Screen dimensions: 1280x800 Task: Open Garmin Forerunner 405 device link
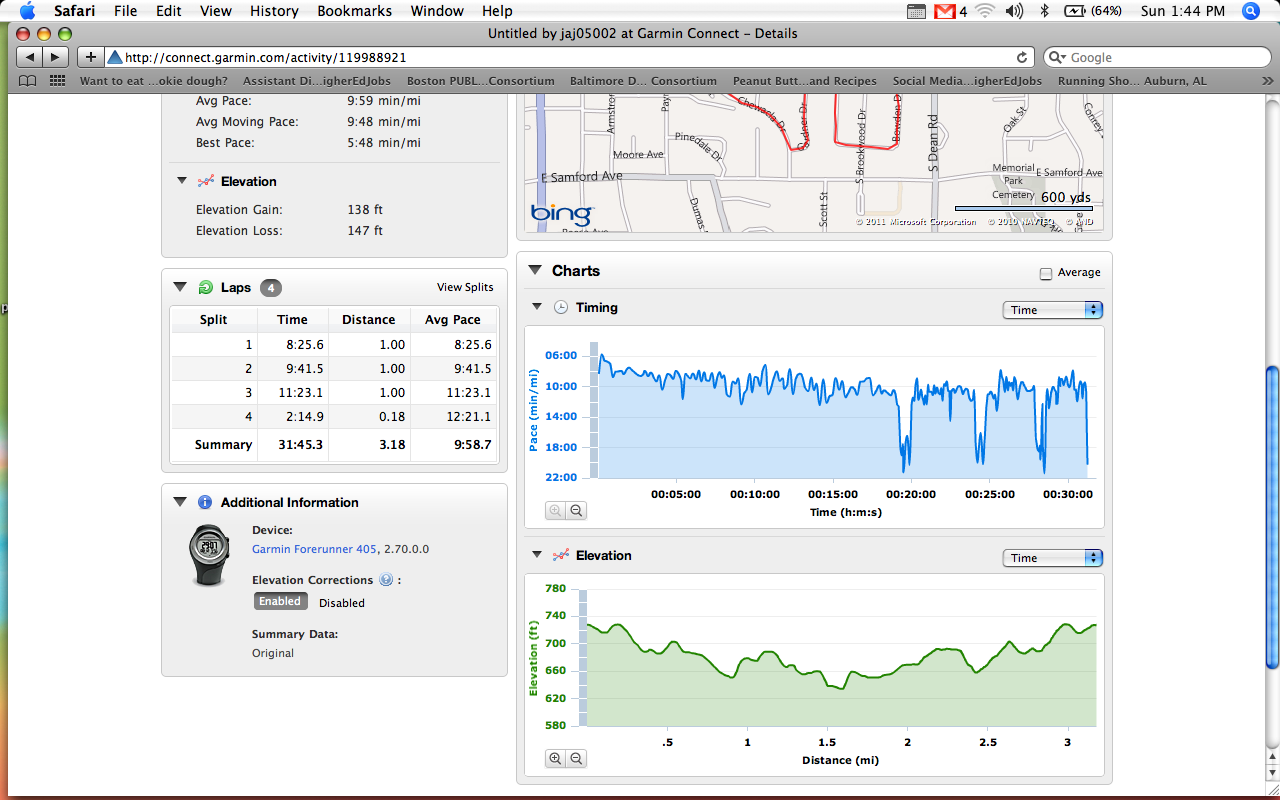(314, 549)
